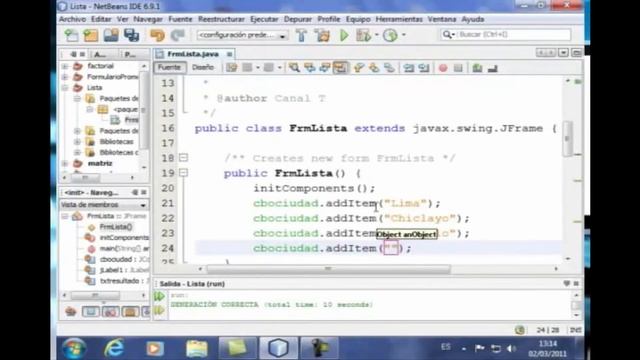This screenshot has width=640, height=360.
Task: Collapse code fold at line 18
Action: tap(183, 158)
